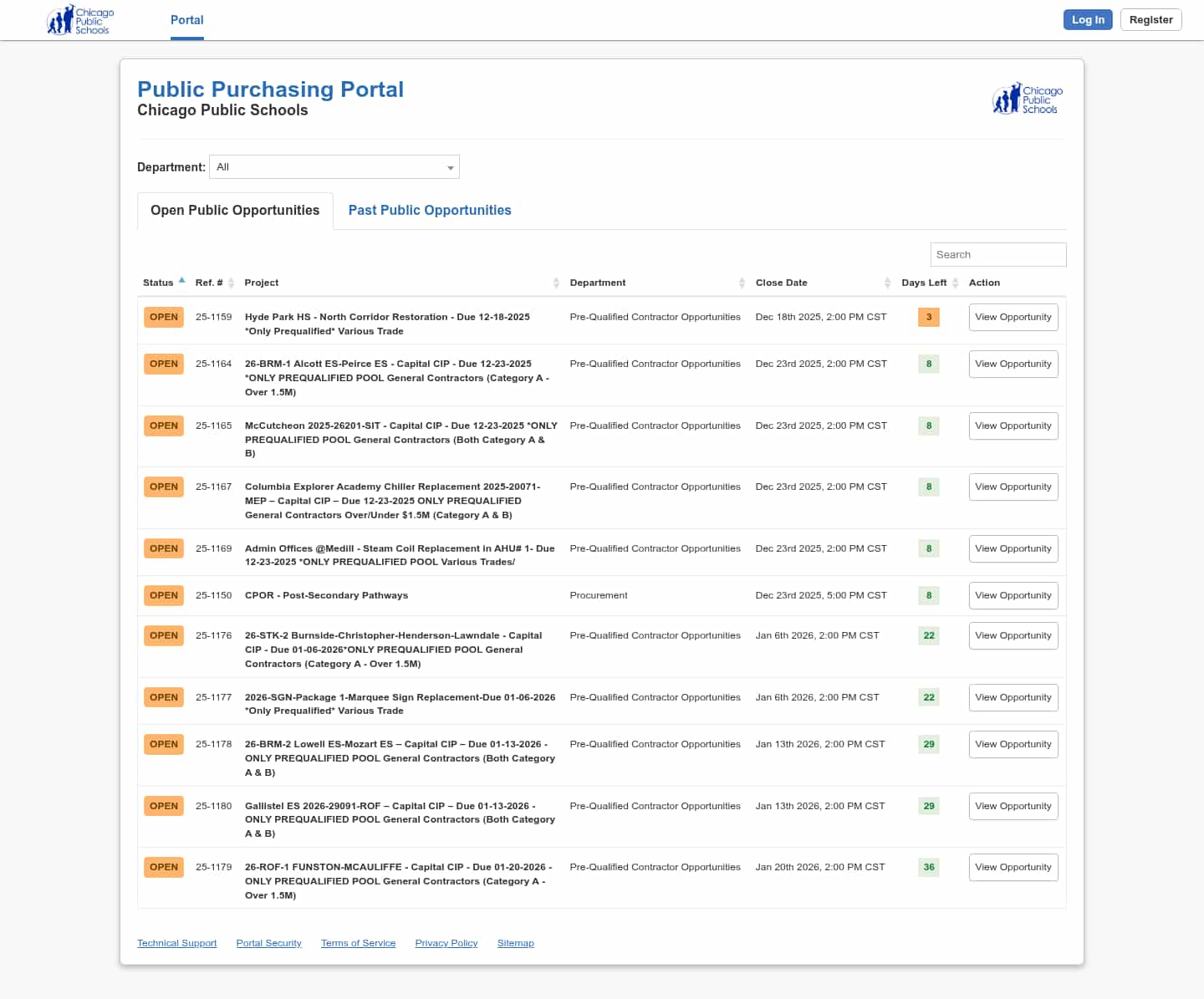Sort by Project column sort icon
The image size is (1204, 999).
556,283
